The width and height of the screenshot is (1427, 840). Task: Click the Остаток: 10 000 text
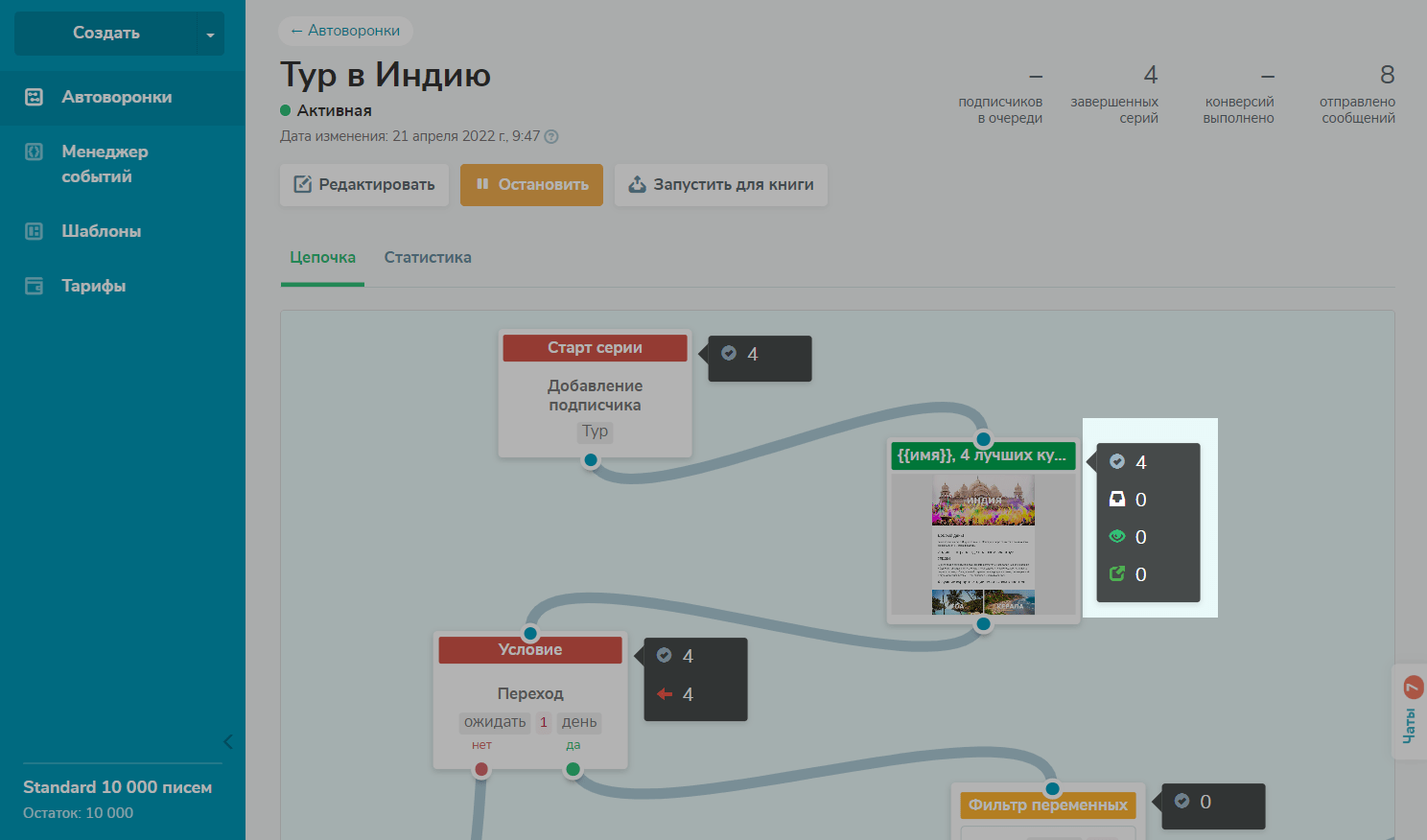point(79,813)
